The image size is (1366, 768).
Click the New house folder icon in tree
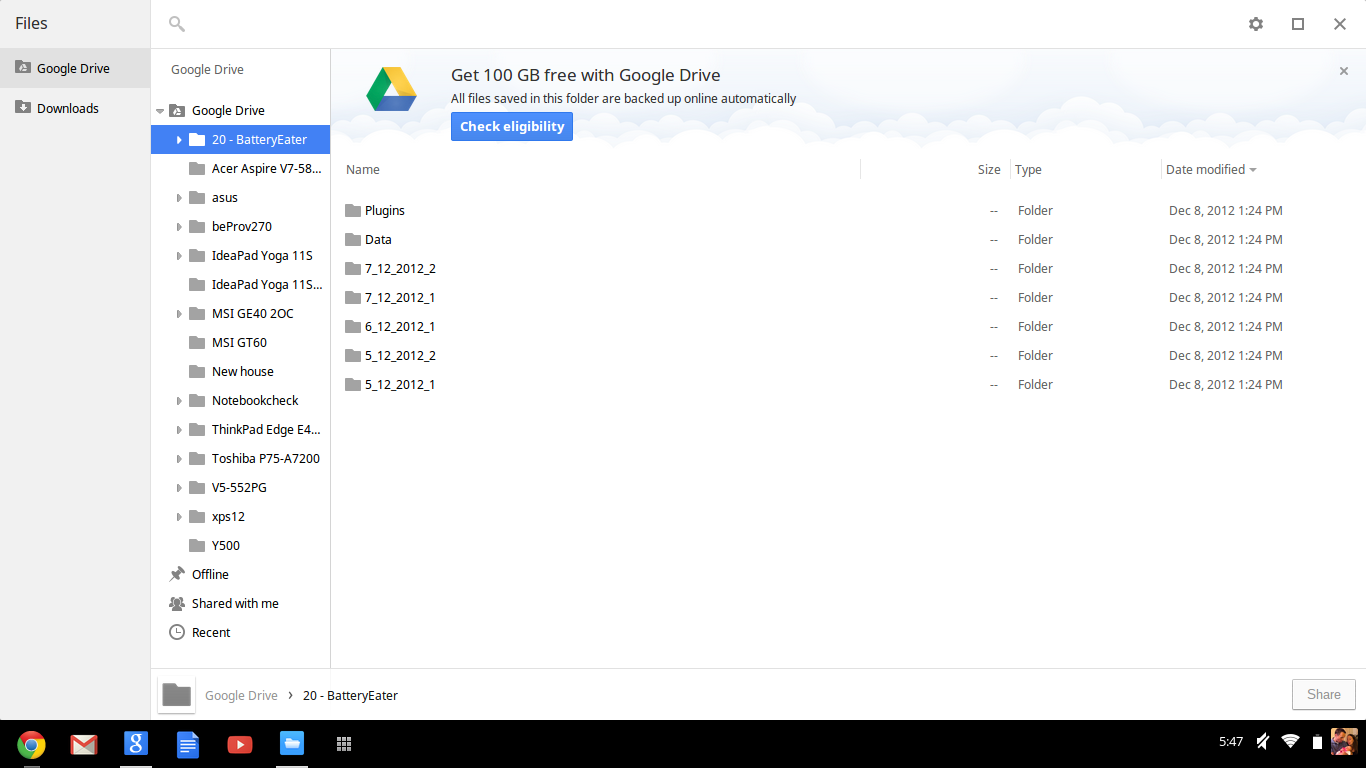coord(197,371)
